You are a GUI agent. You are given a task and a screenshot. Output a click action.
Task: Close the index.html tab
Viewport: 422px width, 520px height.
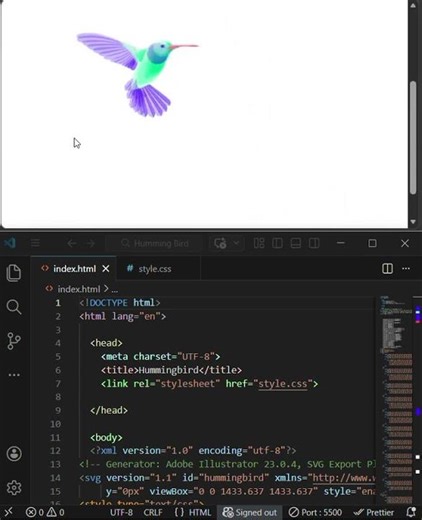pos(106,269)
